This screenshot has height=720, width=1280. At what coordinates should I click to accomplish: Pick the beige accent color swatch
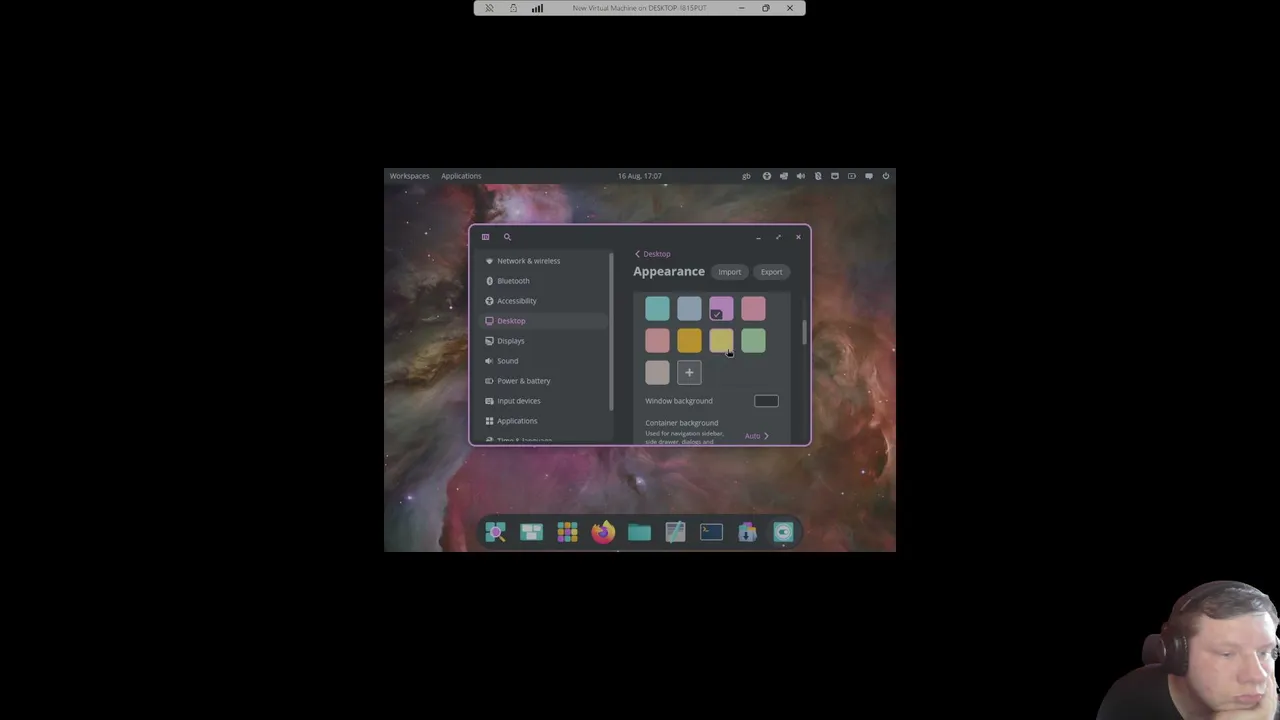pos(657,373)
